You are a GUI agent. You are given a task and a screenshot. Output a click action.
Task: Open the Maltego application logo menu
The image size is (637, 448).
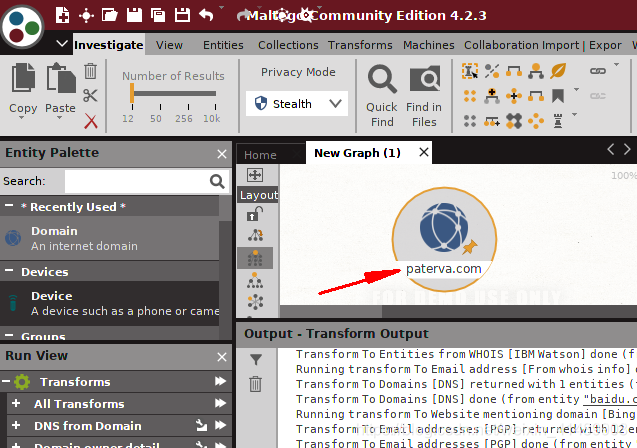[22, 27]
